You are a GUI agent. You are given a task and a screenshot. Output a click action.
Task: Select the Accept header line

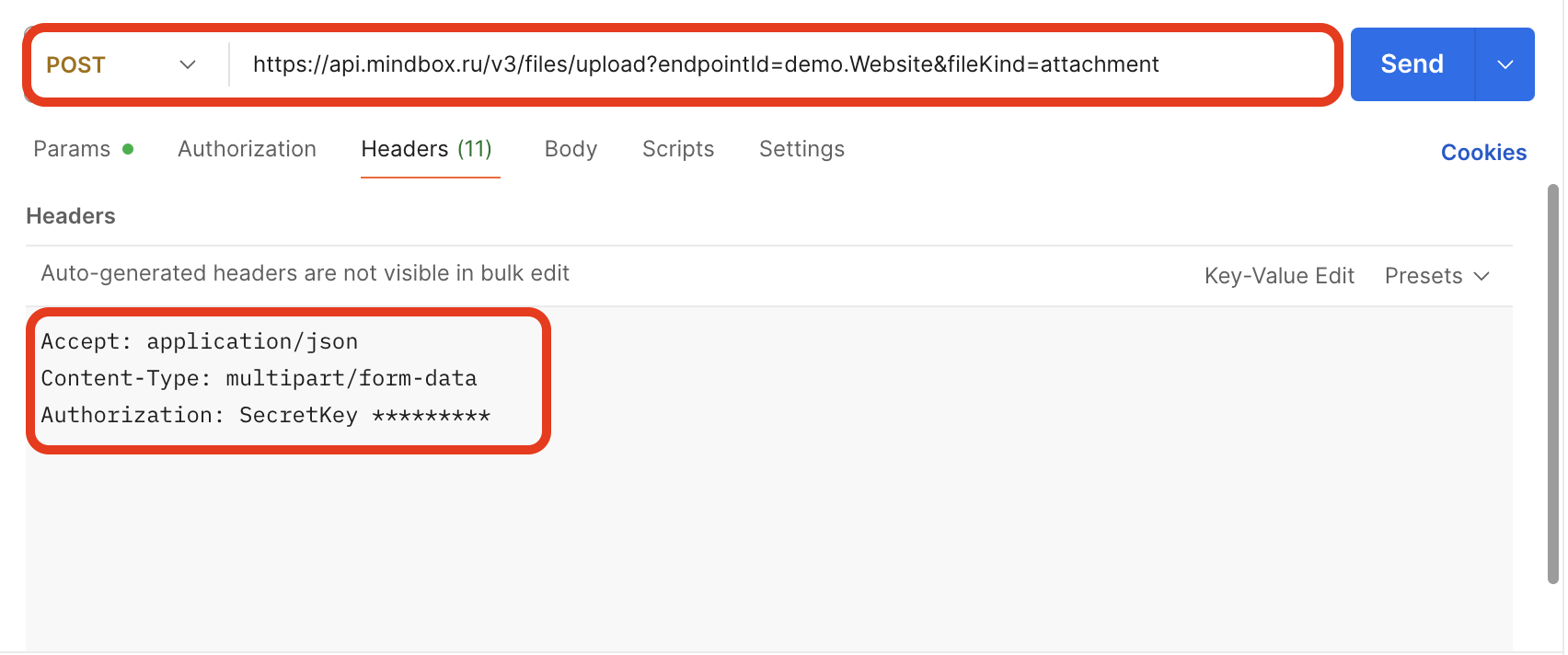[x=199, y=340]
